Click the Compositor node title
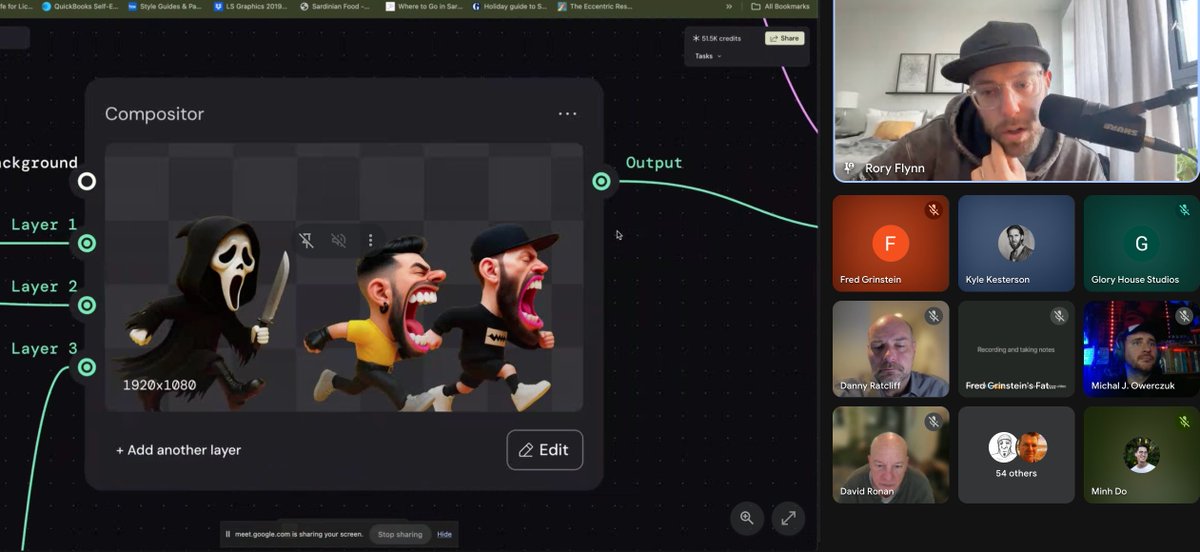The width and height of the screenshot is (1200, 552). (154, 114)
